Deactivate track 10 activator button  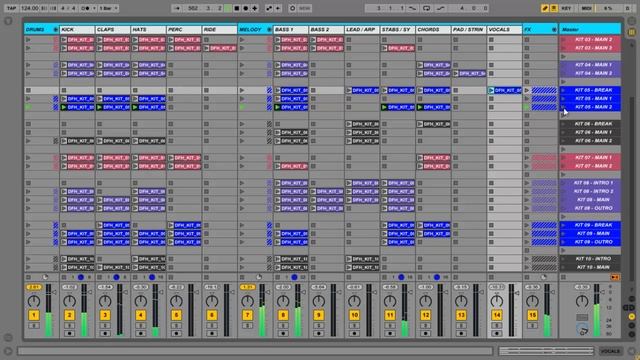tap(354, 315)
